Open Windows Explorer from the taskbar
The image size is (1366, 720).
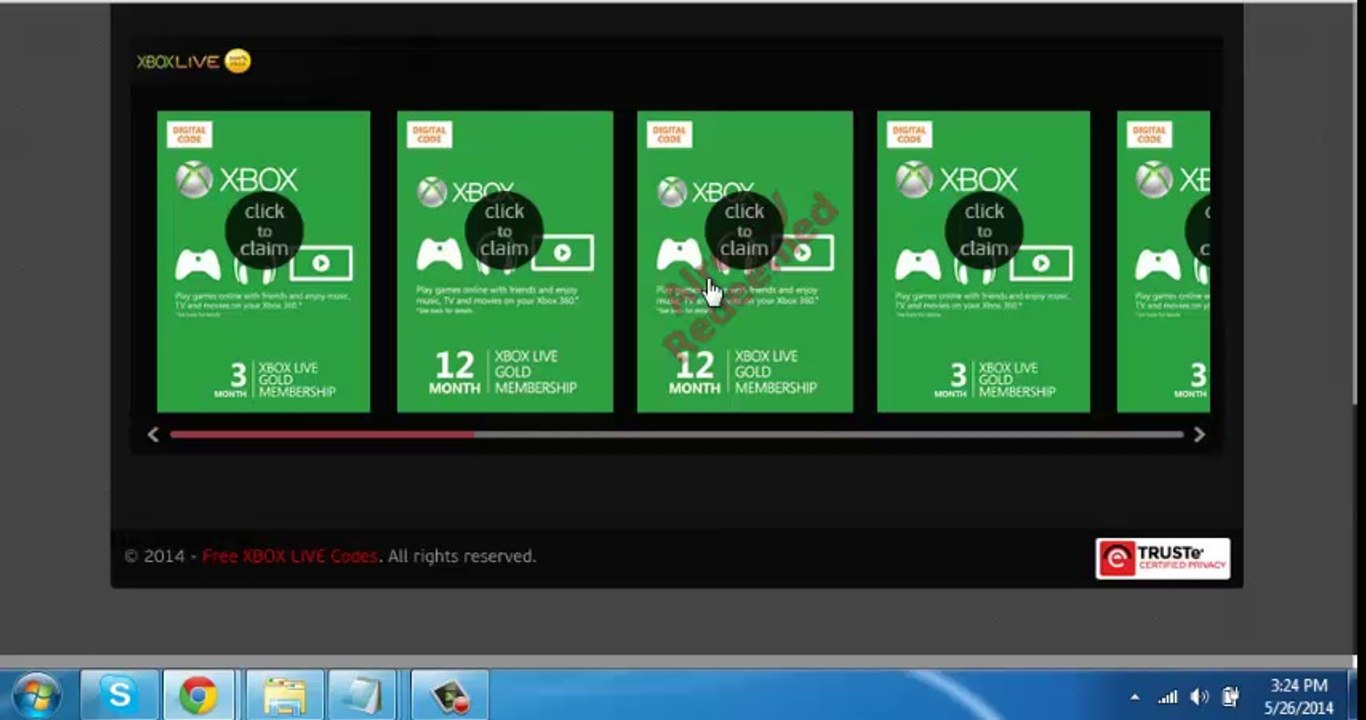(x=285, y=695)
